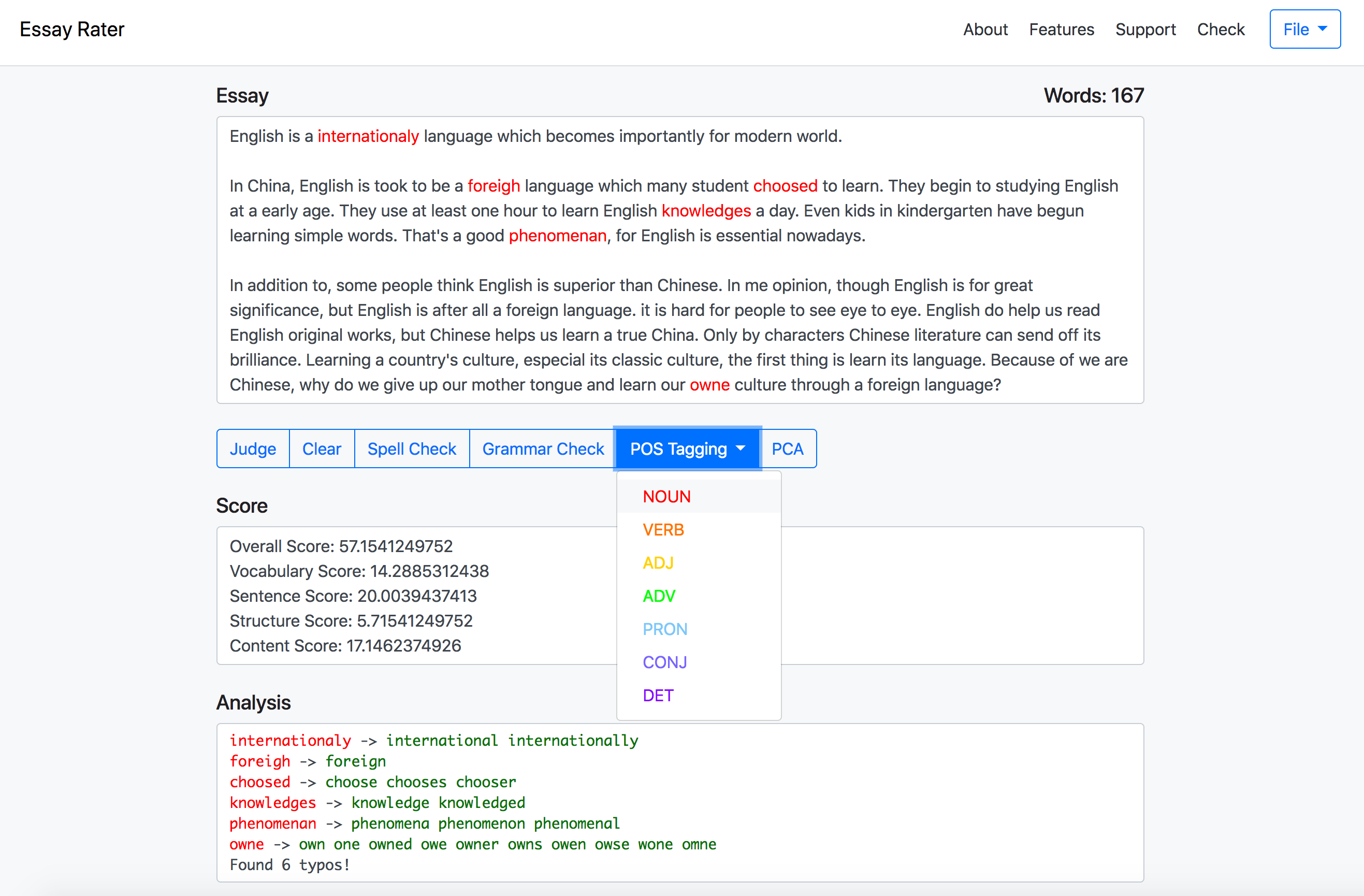Select NOUN from POS menu

(666, 497)
